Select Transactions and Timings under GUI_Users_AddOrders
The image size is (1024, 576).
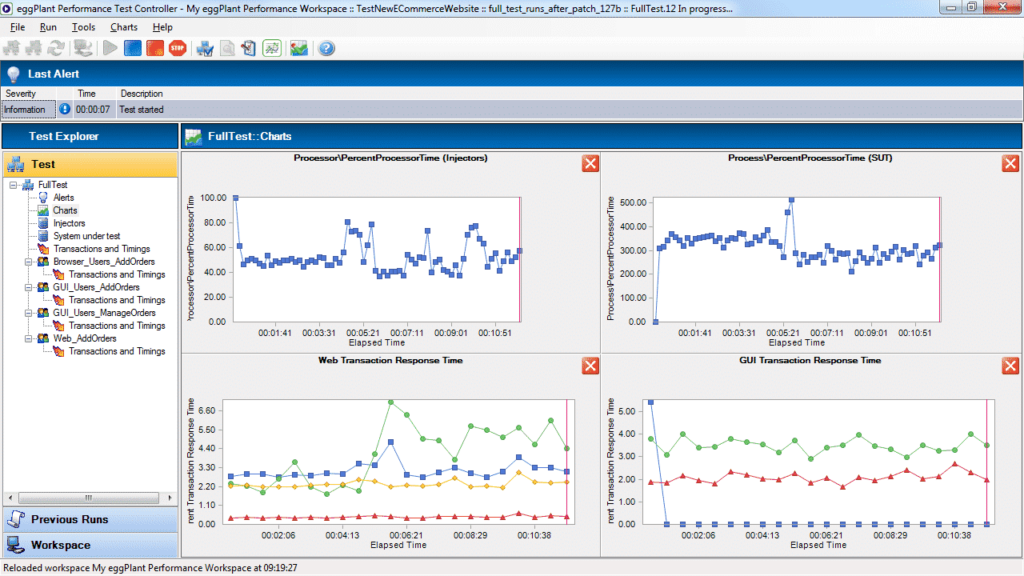click(x=117, y=300)
